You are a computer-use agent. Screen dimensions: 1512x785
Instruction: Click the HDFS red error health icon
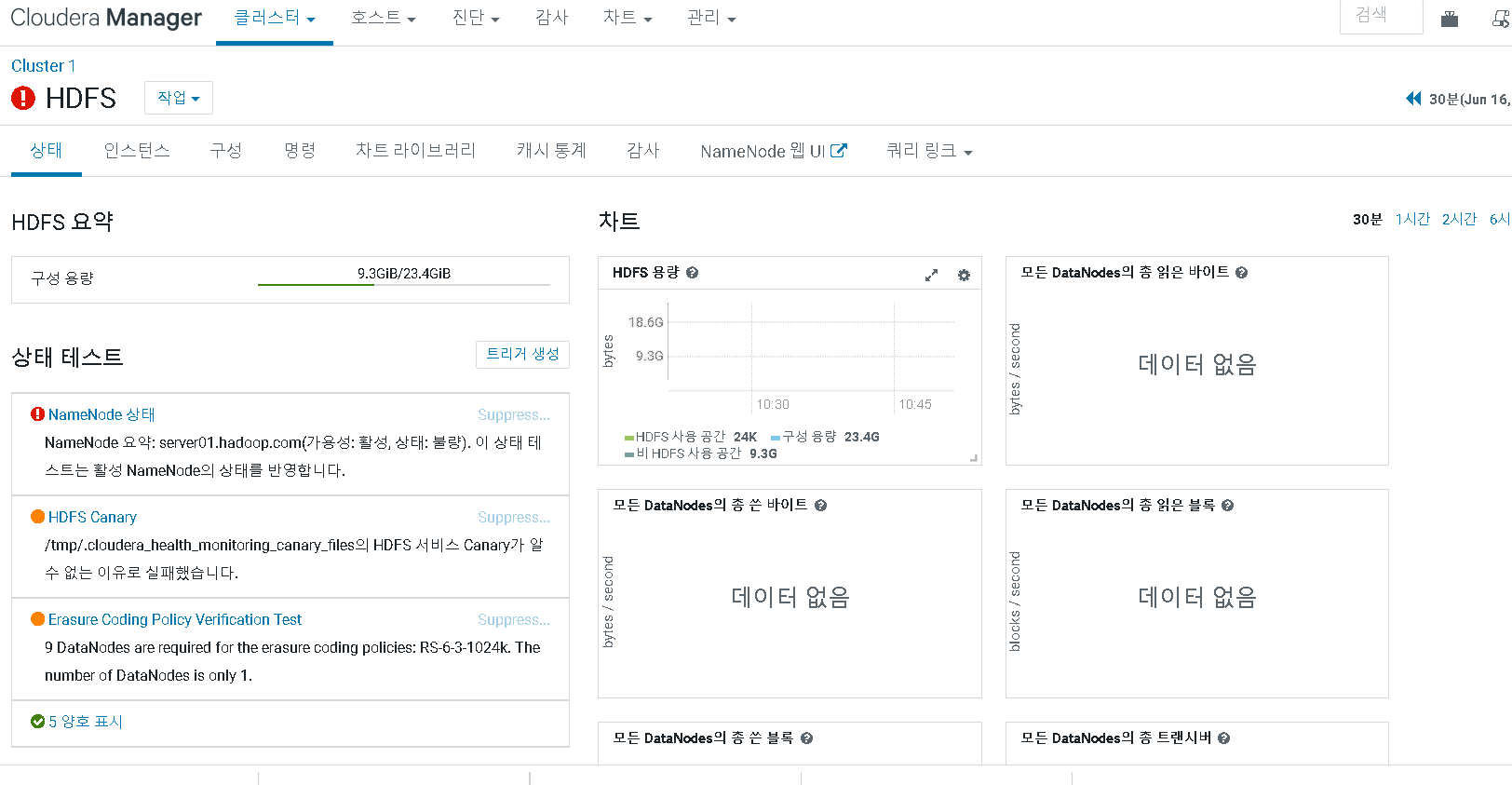click(x=23, y=98)
